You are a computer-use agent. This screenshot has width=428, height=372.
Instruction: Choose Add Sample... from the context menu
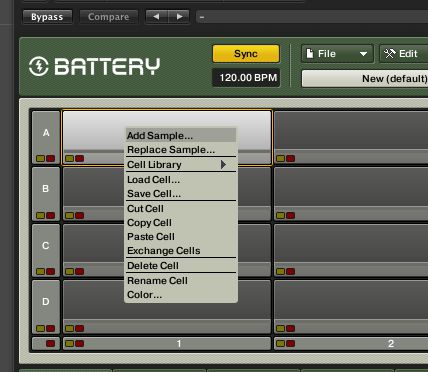(181, 136)
